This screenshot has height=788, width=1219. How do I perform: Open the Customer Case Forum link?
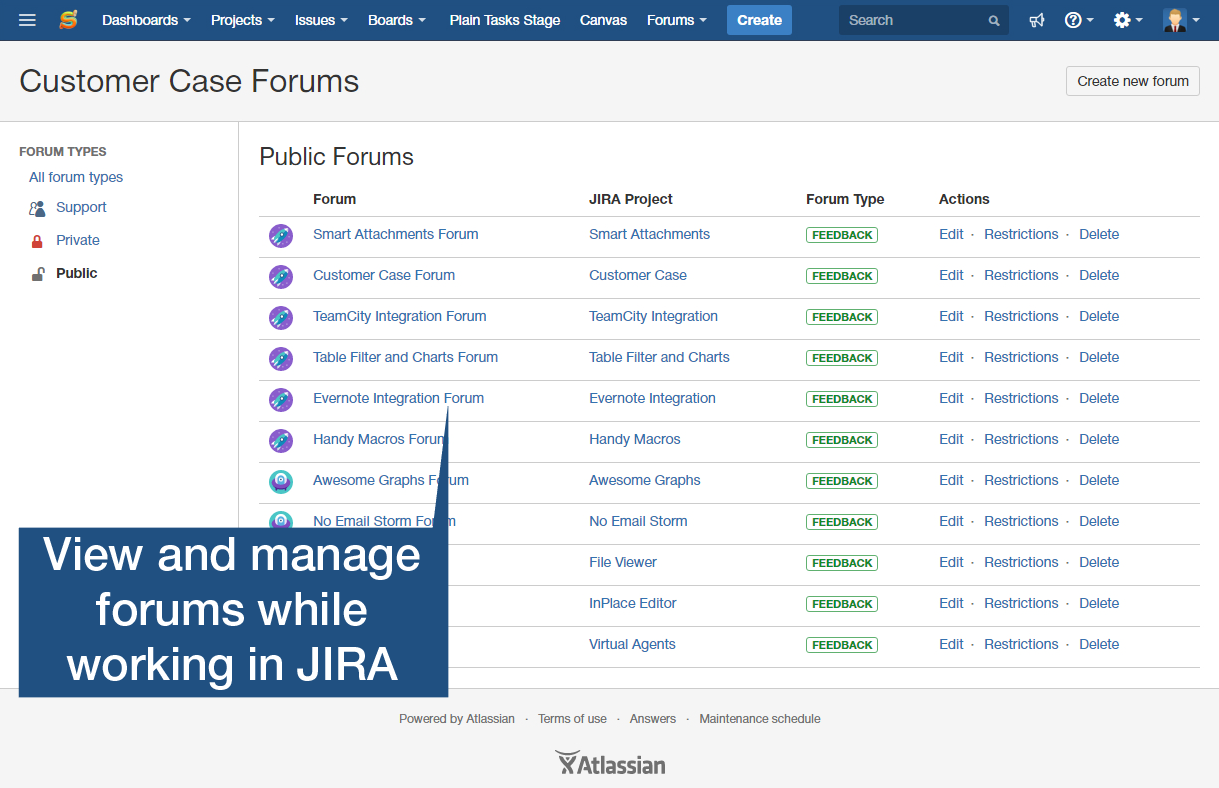pos(384,275)
